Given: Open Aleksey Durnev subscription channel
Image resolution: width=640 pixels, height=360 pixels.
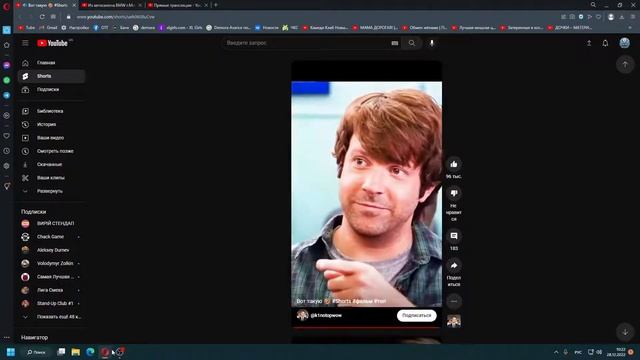Looking at the screenshot, I should (51, 250).
